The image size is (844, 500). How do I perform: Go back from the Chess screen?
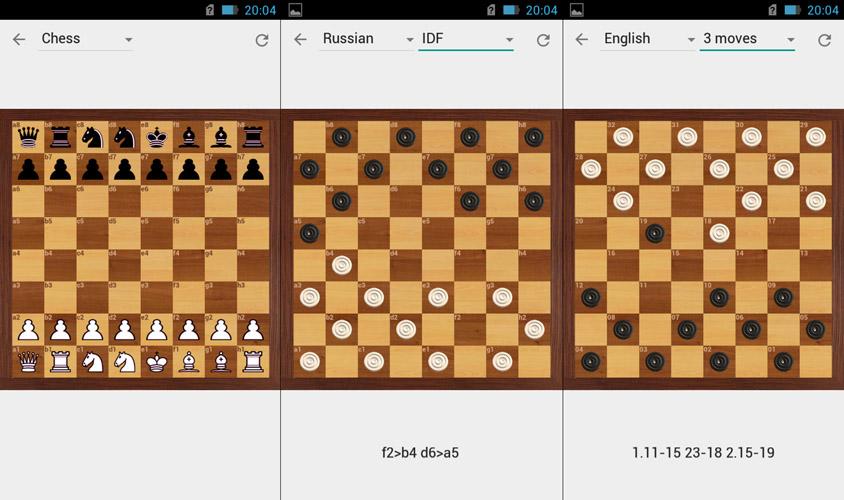click(19, 39)
